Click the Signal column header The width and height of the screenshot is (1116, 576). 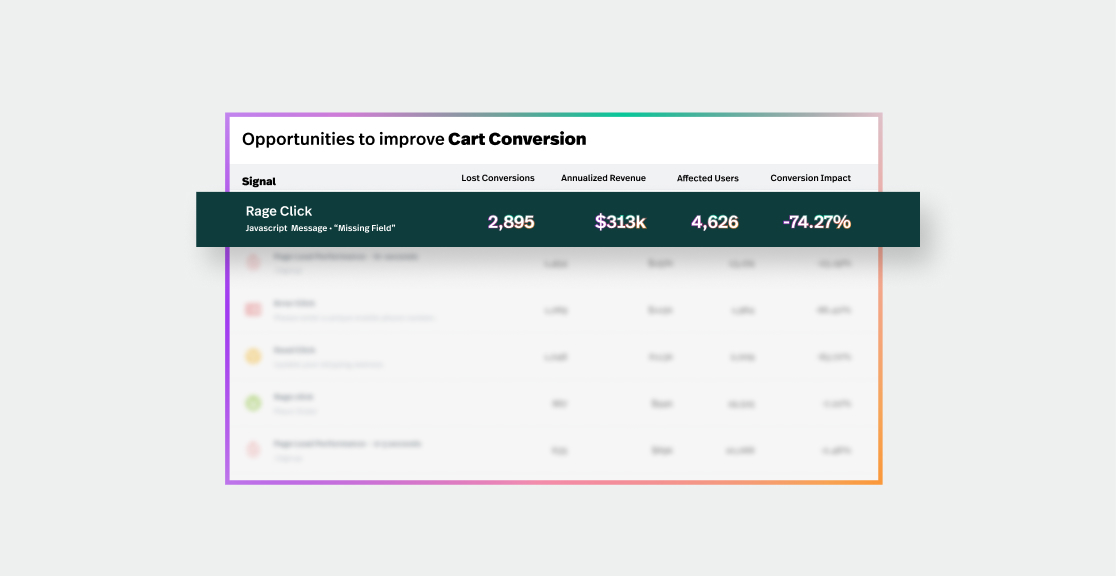click(x=257, y=181)
